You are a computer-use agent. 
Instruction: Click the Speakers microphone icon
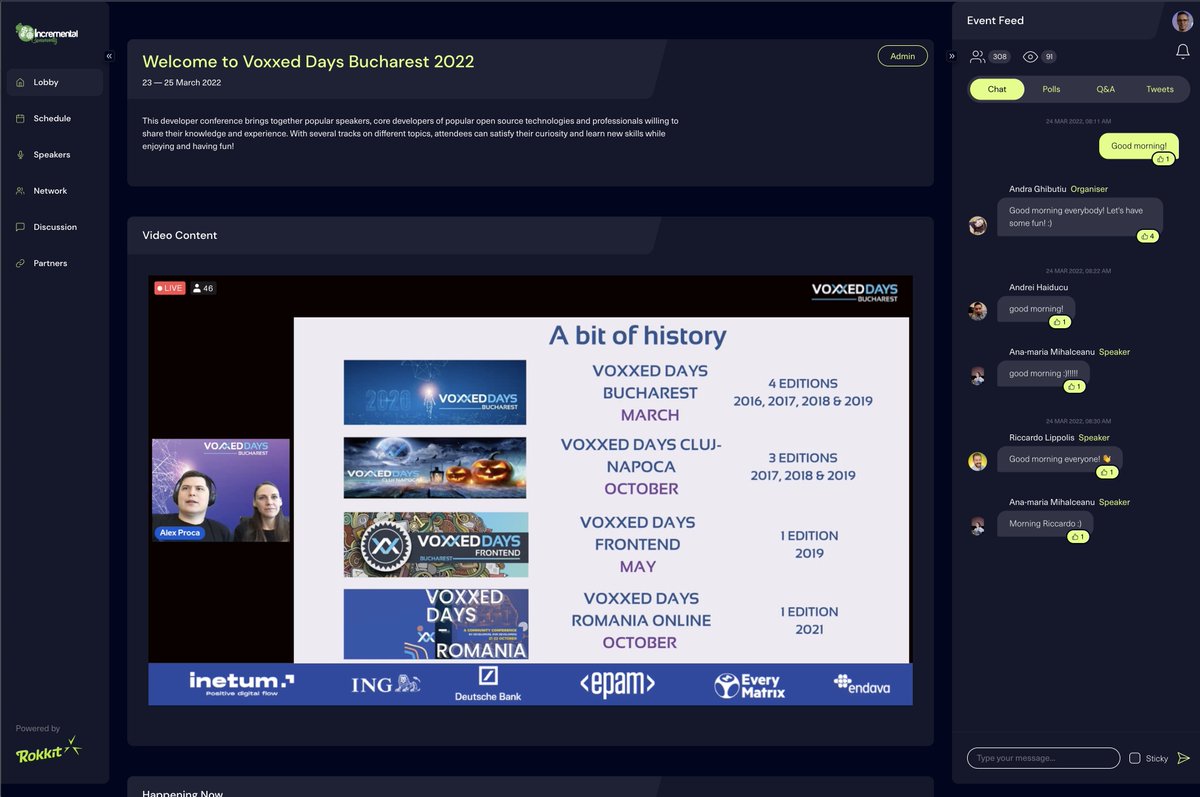[20, 154]
